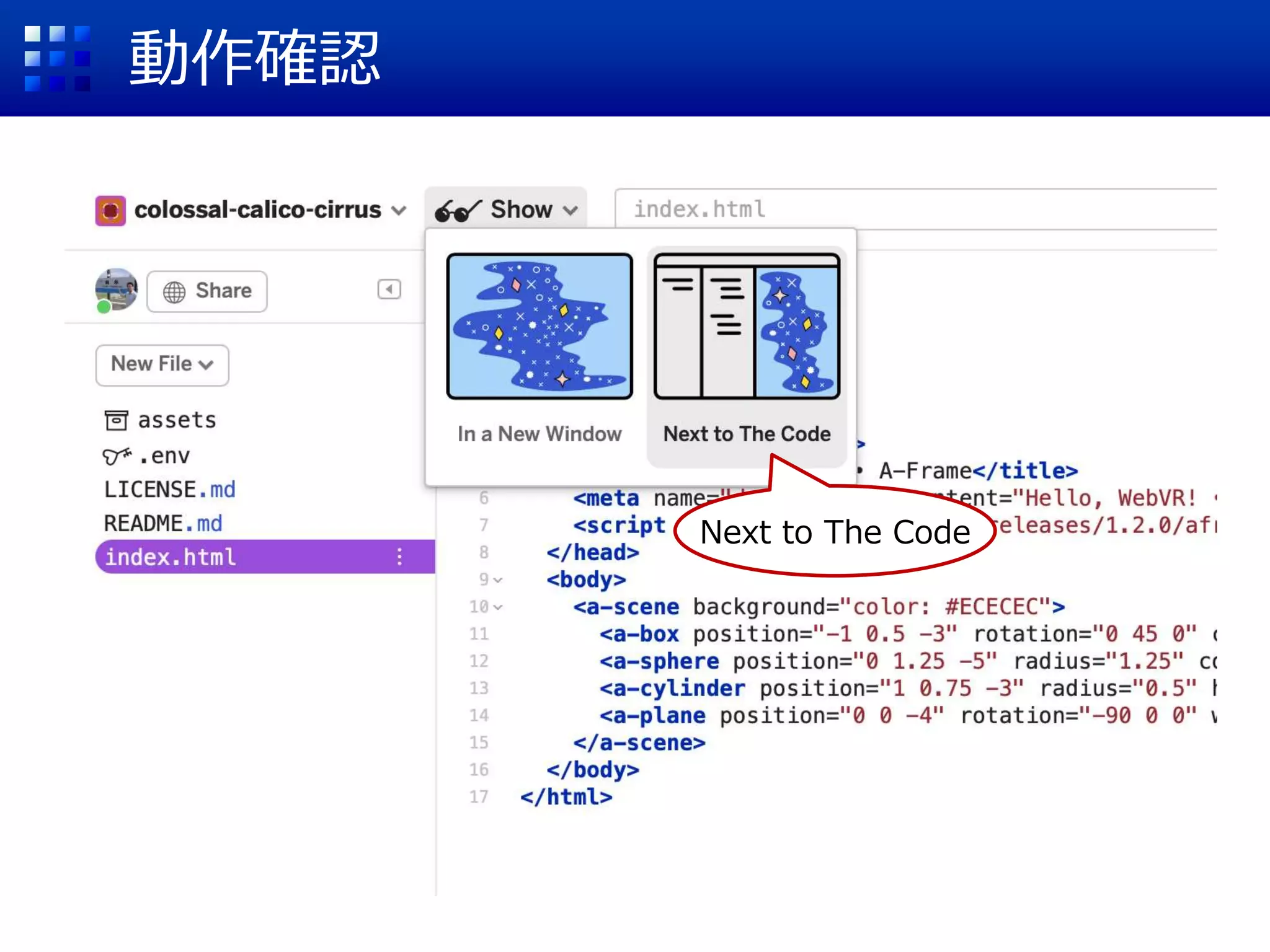Click the globe icon on Share
The height and width of the screenshot is (952, 1270).
pyautogui.click(x=174, y=291)
